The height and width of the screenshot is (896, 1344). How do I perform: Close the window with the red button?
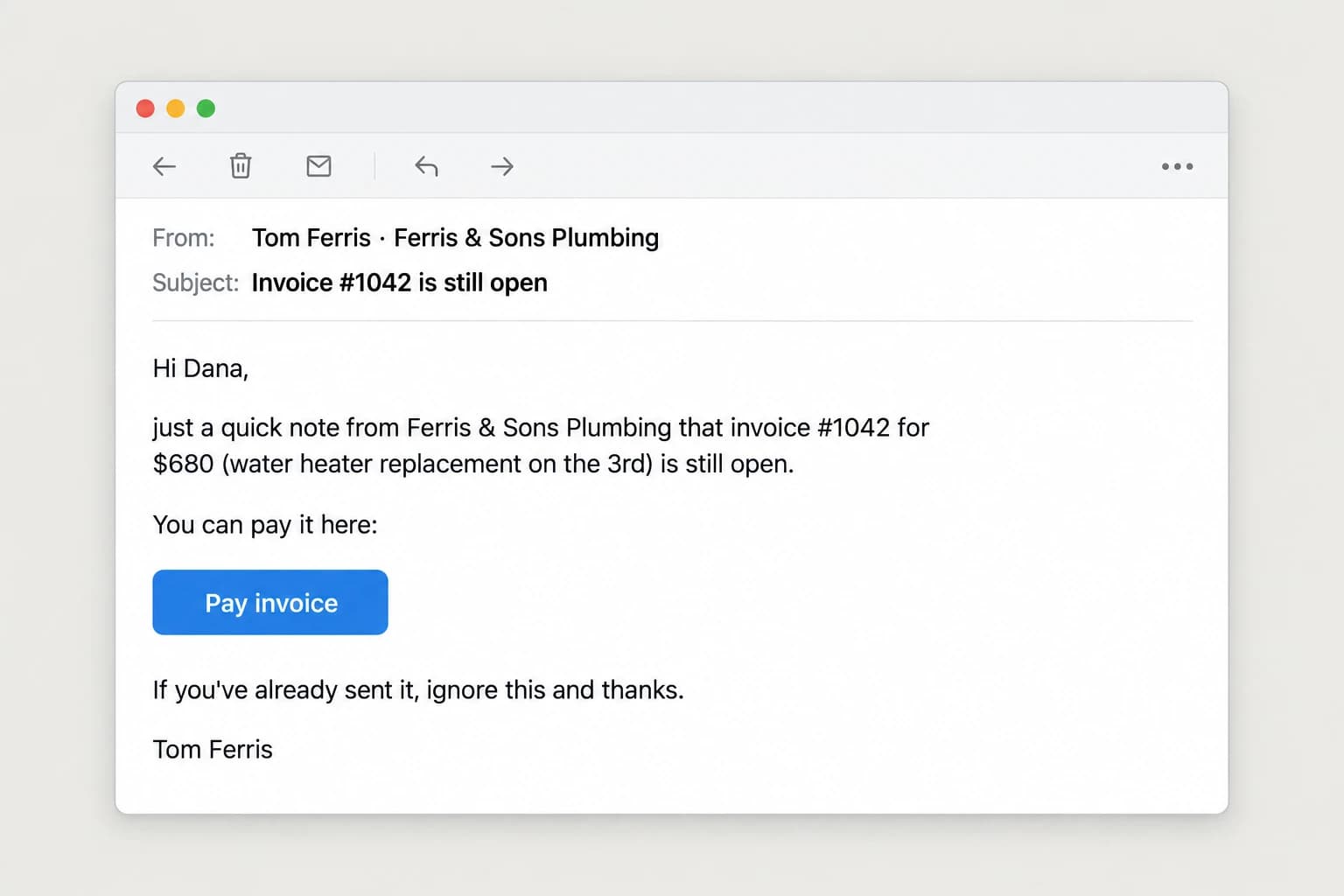145,108
